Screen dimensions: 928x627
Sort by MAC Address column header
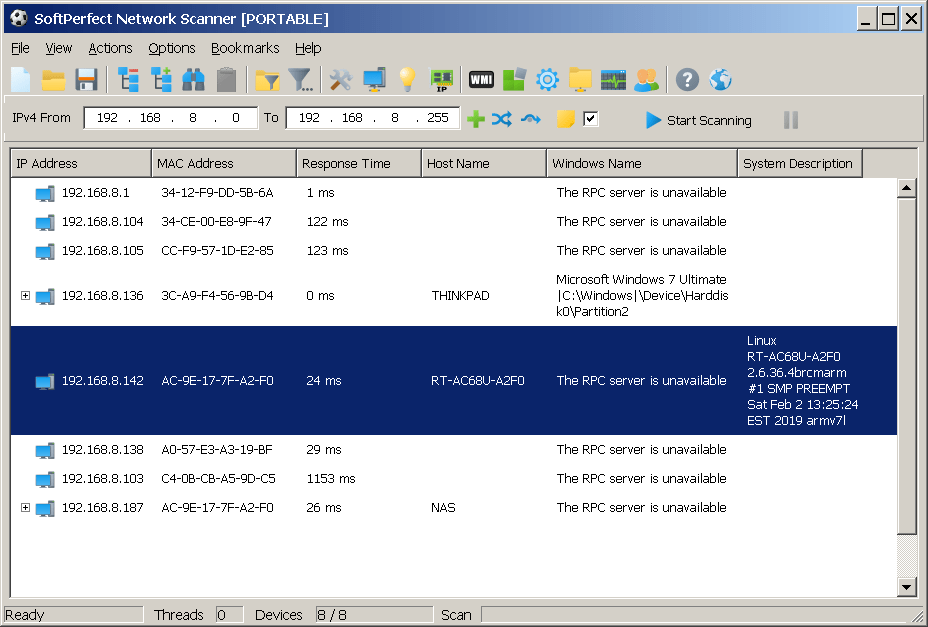click(224, 163)
